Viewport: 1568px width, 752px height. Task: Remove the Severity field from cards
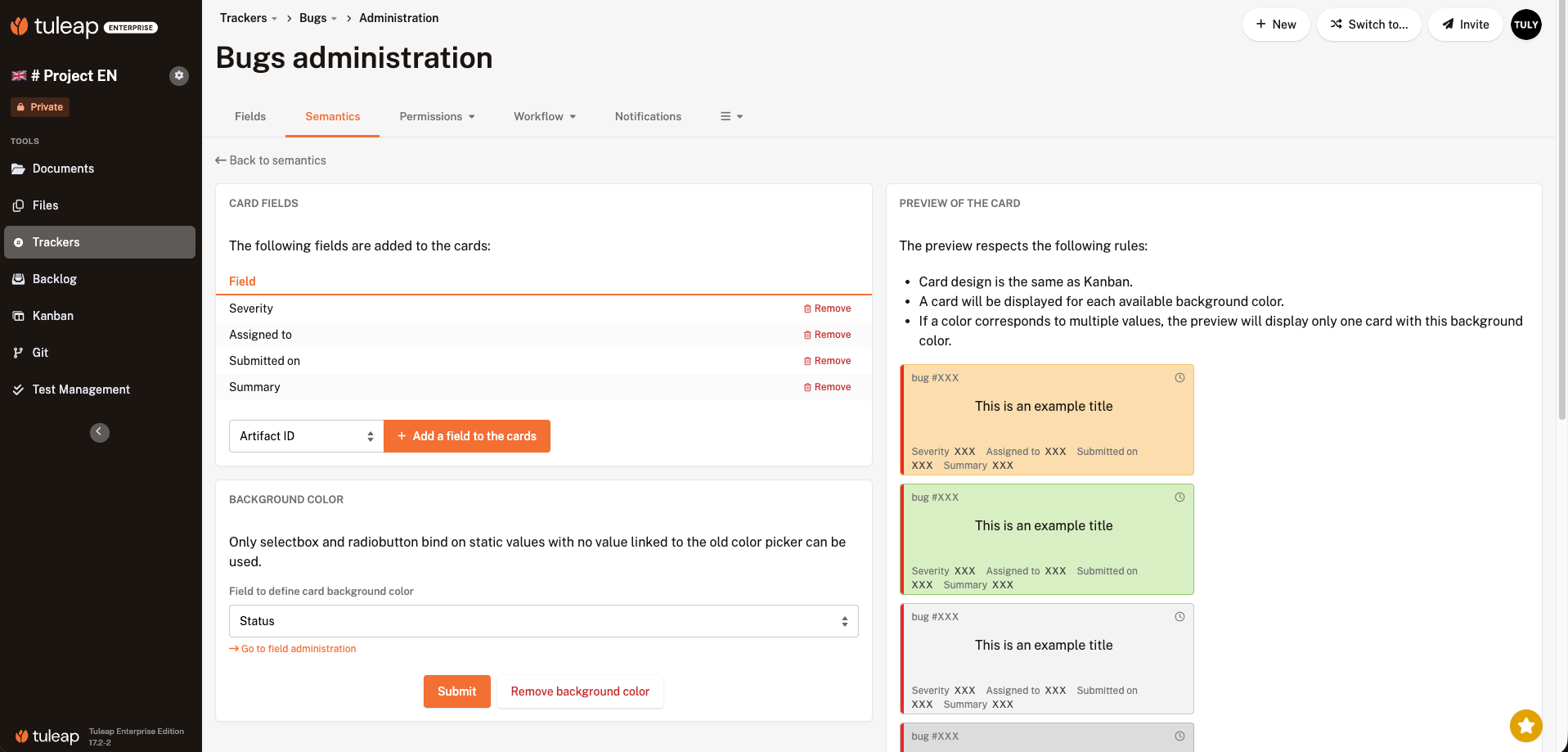point(827,308)
